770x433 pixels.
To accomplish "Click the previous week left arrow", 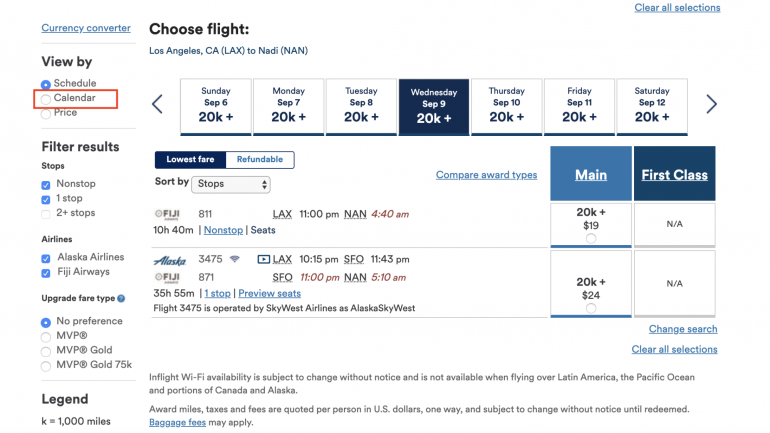I will coord(157,104).
